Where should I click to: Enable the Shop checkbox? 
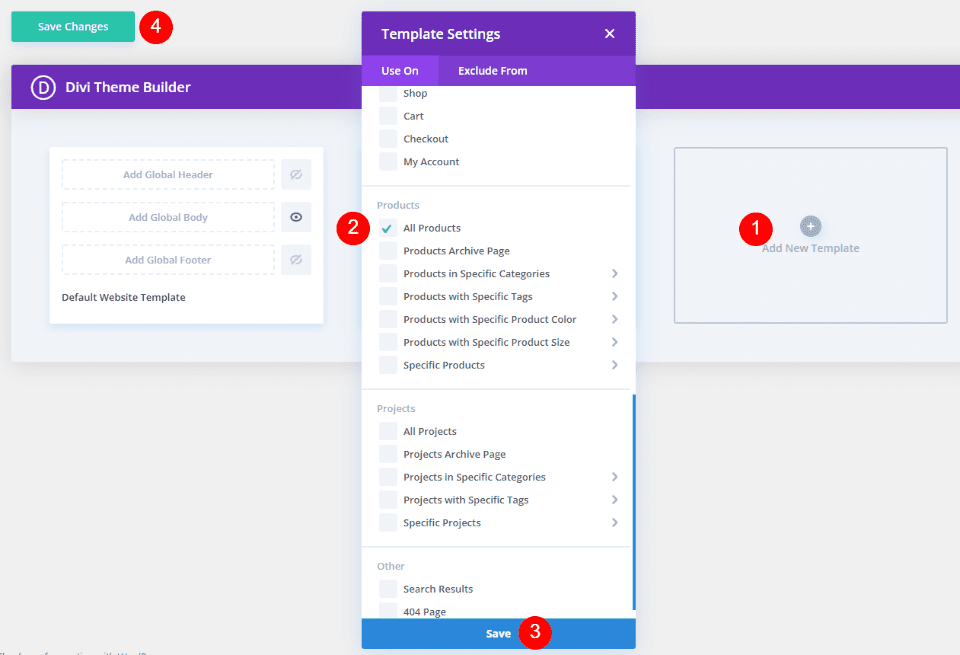click(x=387, y=93)
